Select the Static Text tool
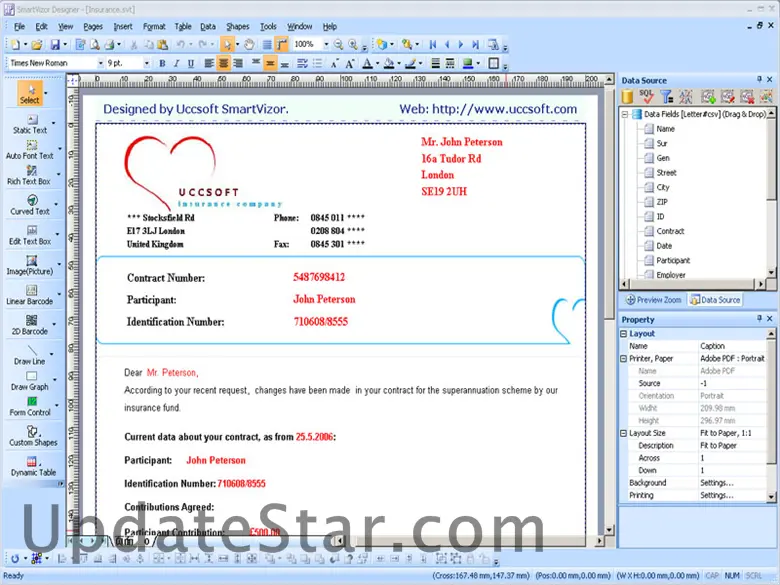This screenshot has width=780, height=585. tap(30, 124)
